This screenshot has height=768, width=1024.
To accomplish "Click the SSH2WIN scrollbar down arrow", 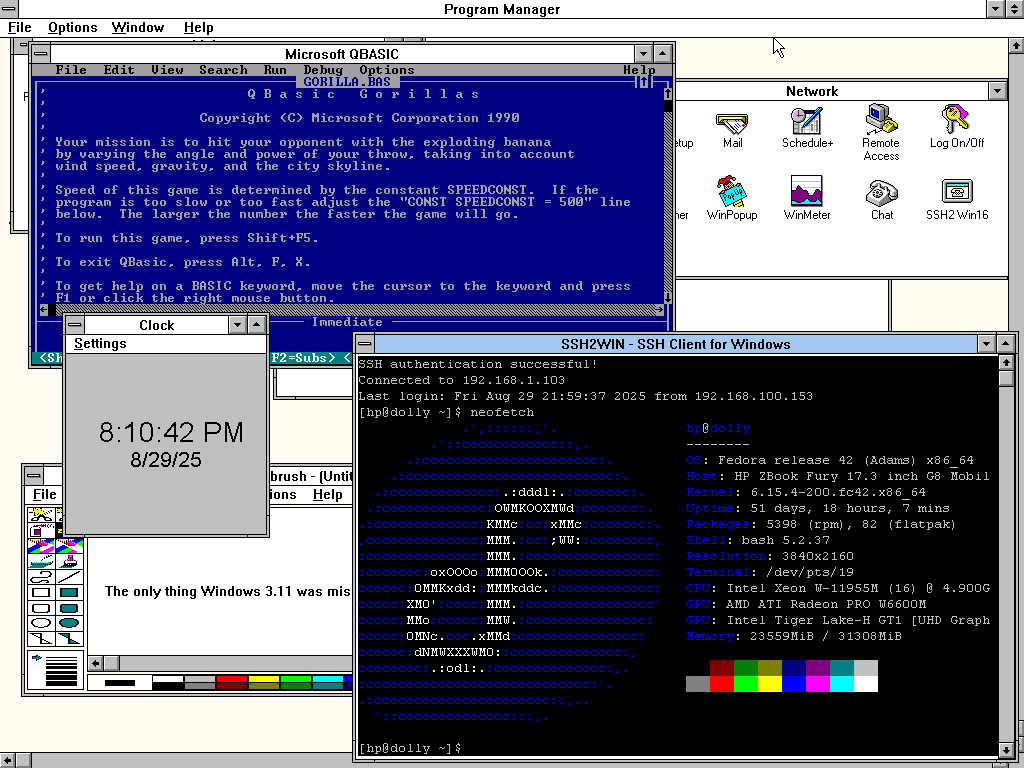I will pos(1006,750).
